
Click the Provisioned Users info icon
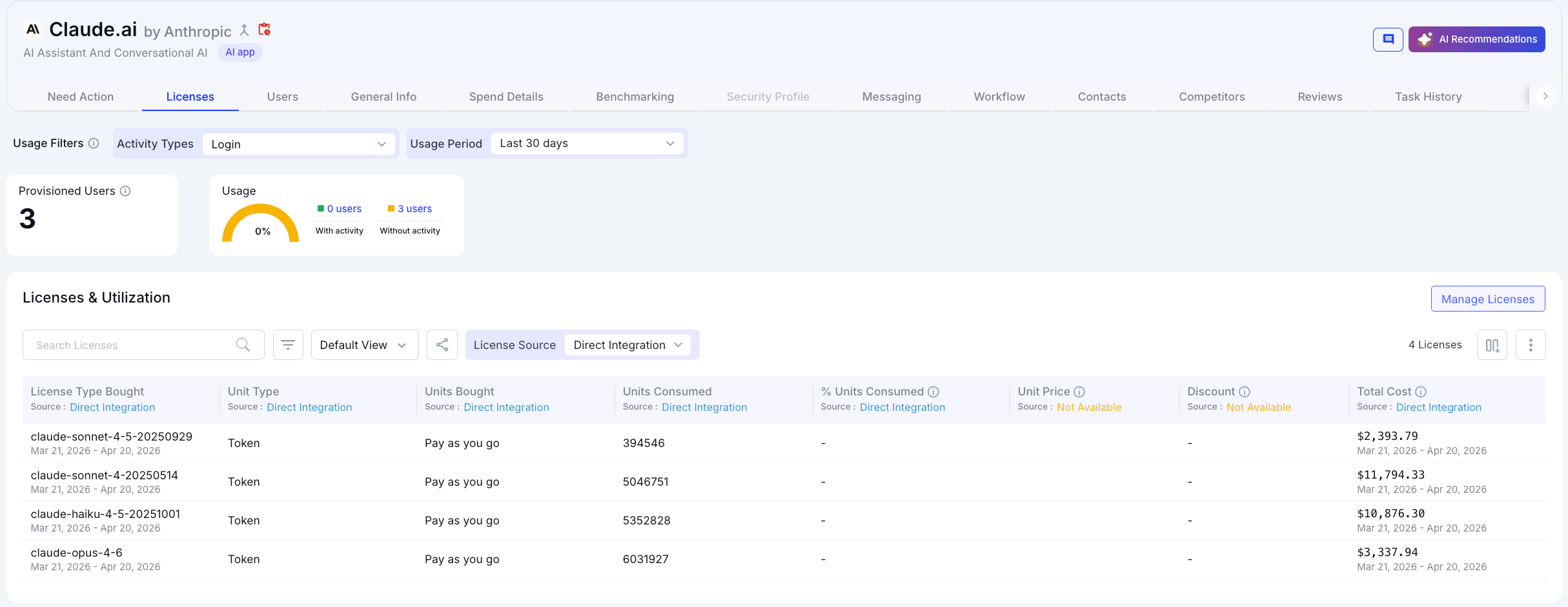126,191
